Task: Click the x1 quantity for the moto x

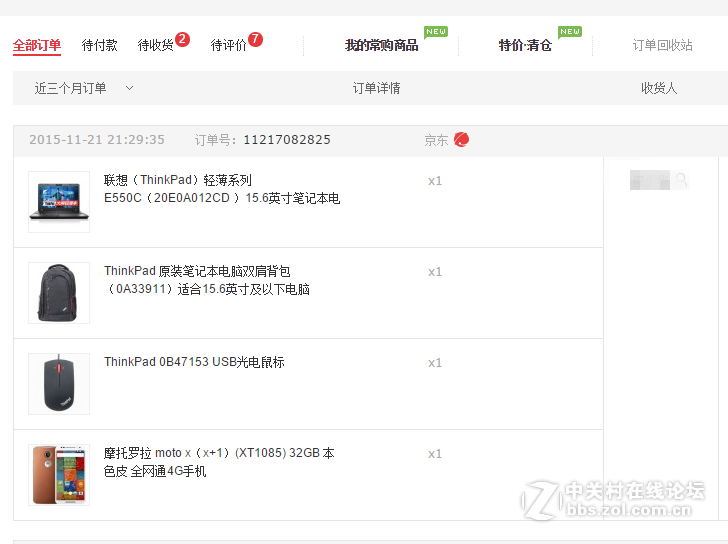Action: point(435,453)
